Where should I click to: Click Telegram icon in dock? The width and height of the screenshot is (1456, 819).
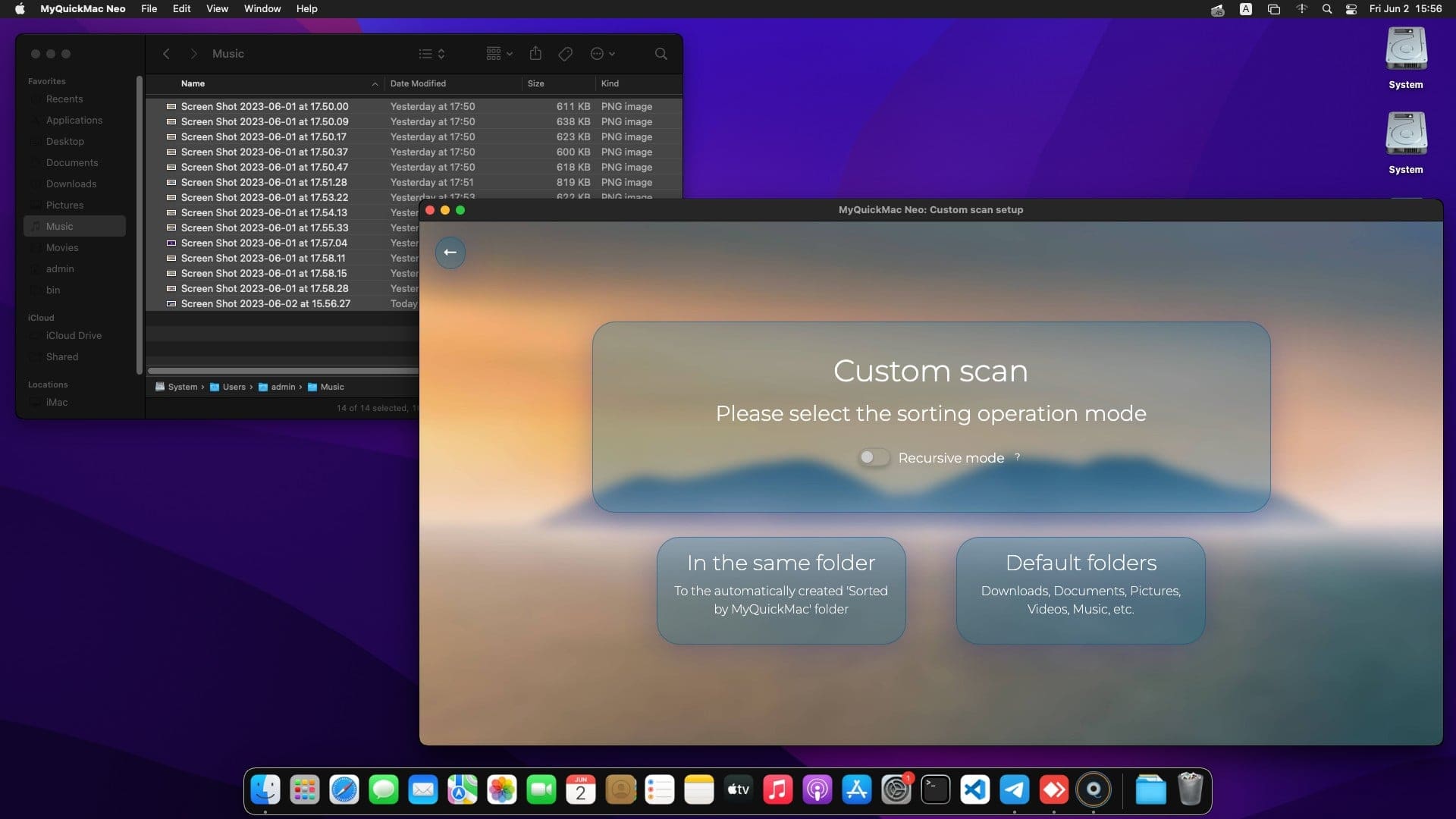(x=1014, y=790)
